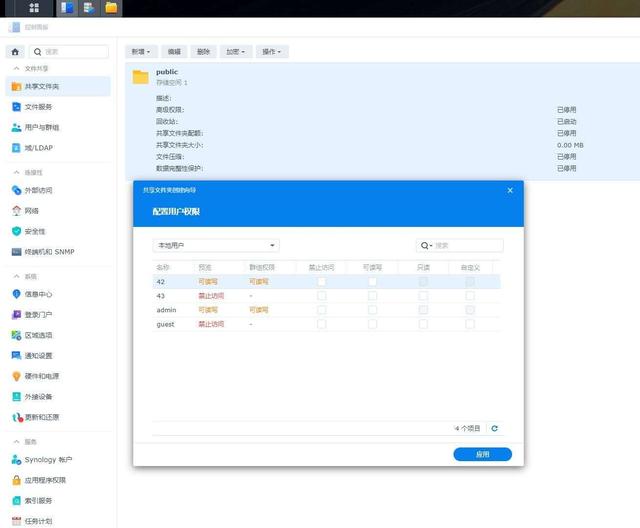Screen dimensions: 640x528
Task: Open 用户与群组 settings
Action: 41,128
